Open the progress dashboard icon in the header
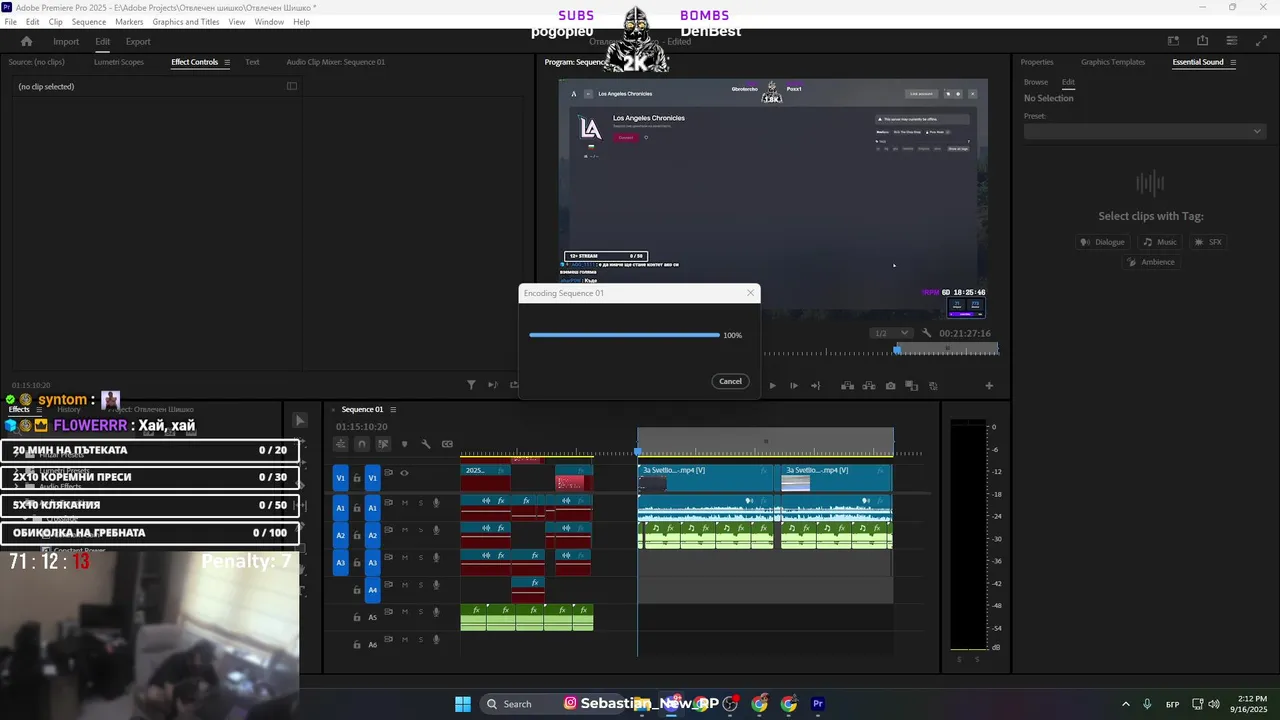 1232,41
